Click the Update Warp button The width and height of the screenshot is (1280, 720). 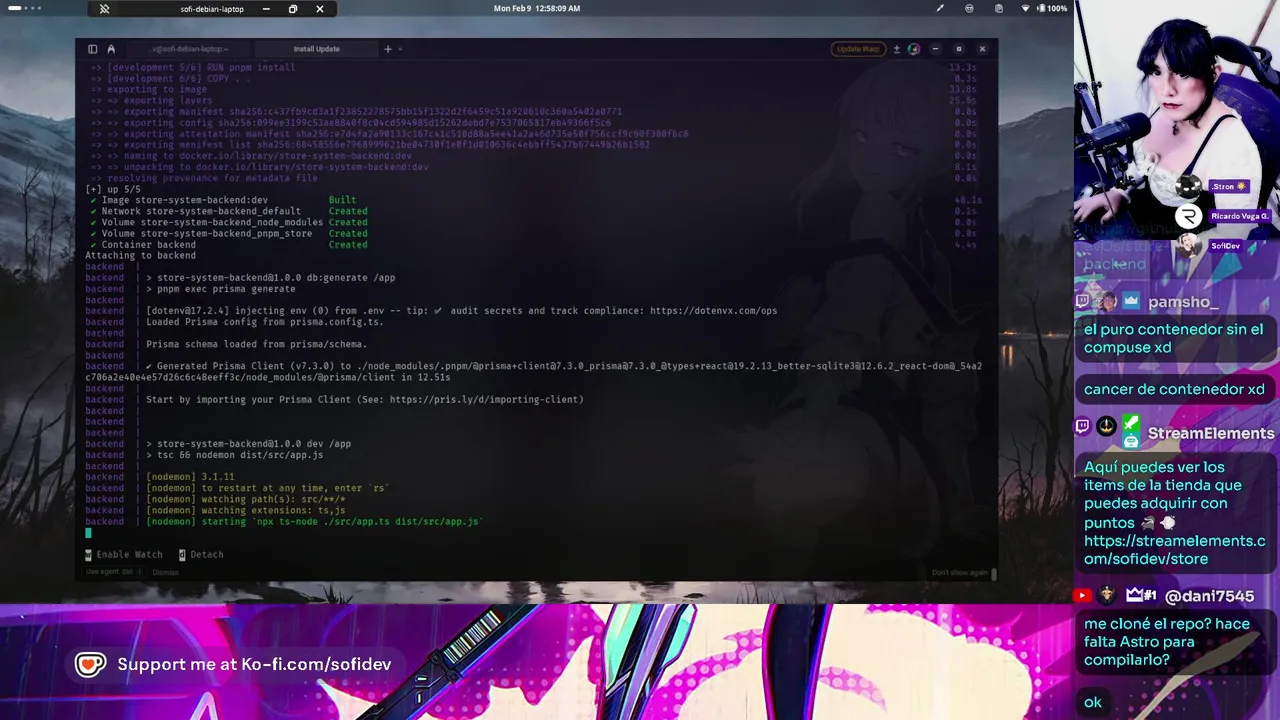pos(857,49)
